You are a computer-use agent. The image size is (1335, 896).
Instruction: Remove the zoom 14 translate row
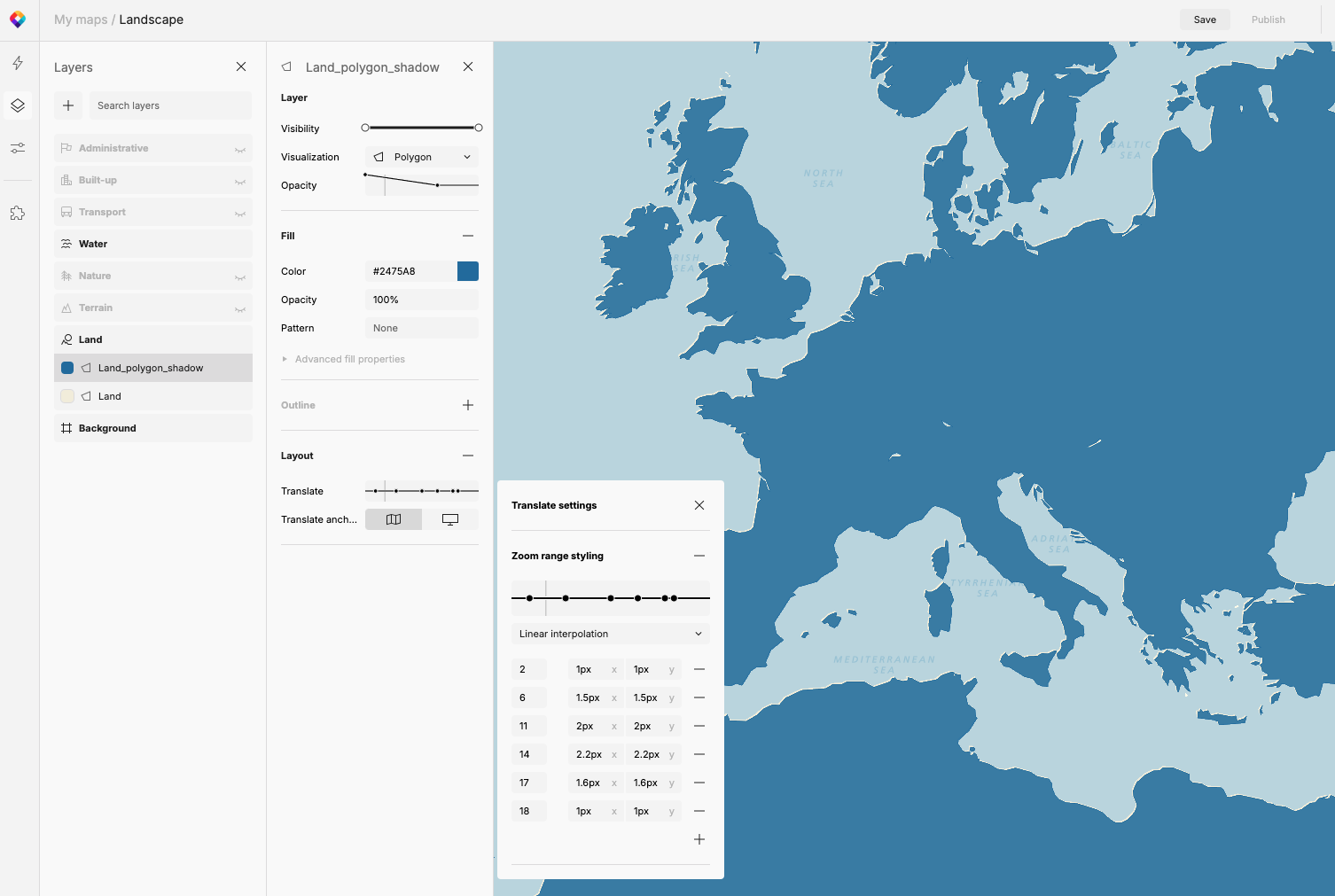point(699,754)
